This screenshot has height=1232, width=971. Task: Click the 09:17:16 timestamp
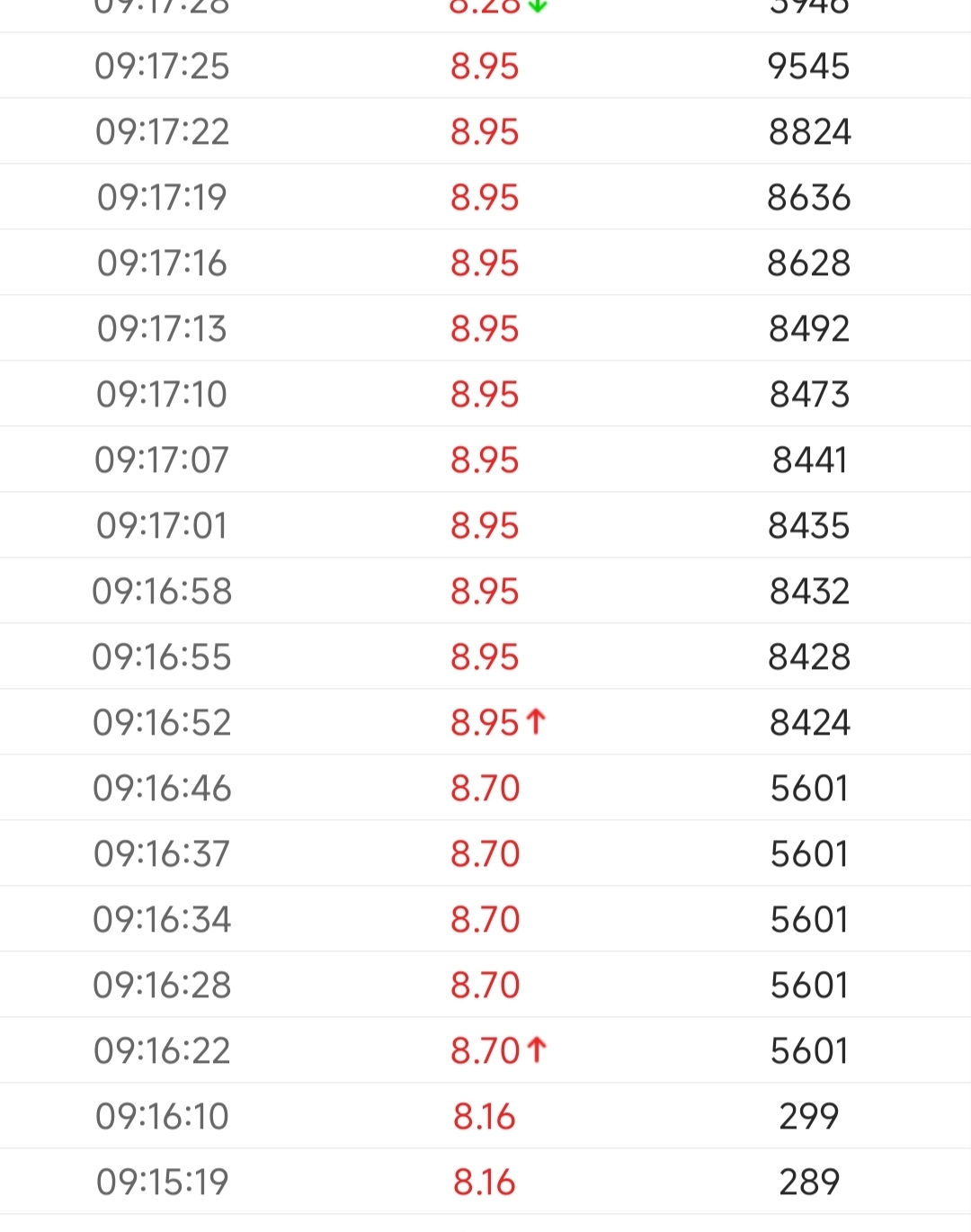(162, 263)
